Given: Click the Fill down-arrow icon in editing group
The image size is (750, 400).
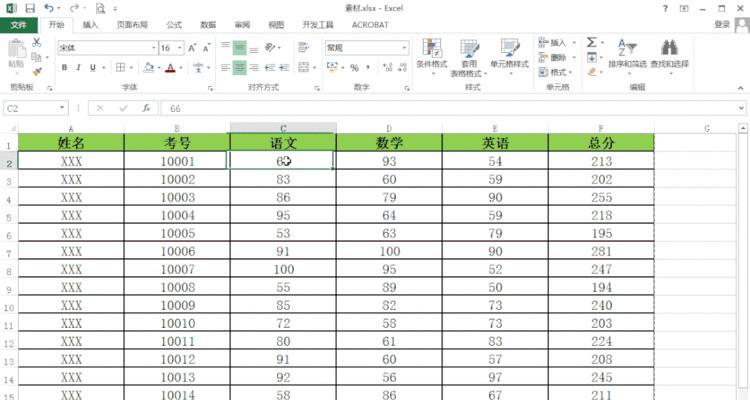Looking at the screenshot, I should coord(592,57).
